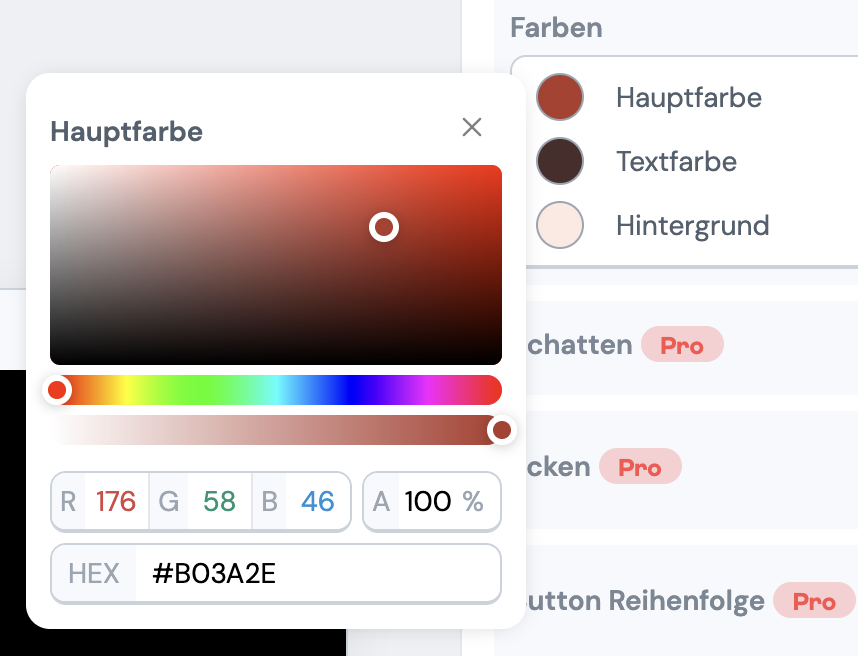Close the Hauptfarbe color picker
The height and width of the screenshot is (656, 858).
(471, 127)
